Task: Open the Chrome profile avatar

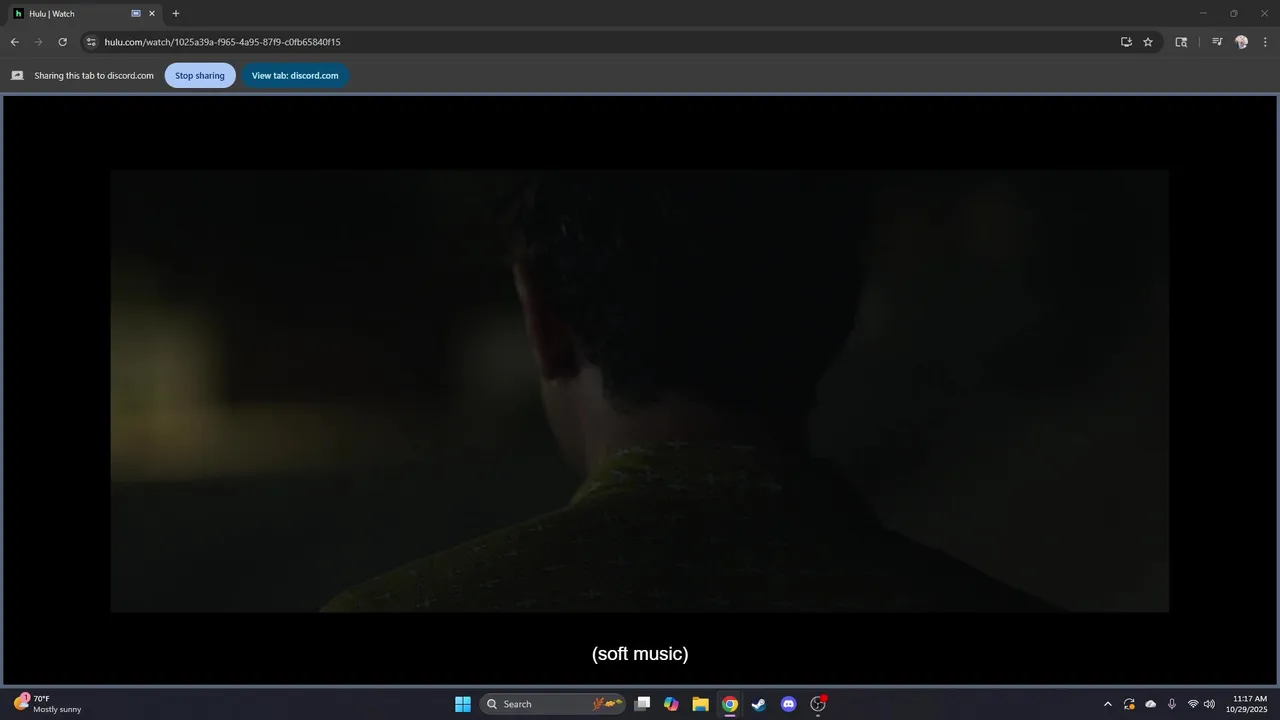Action: (x=1242, y=42)
